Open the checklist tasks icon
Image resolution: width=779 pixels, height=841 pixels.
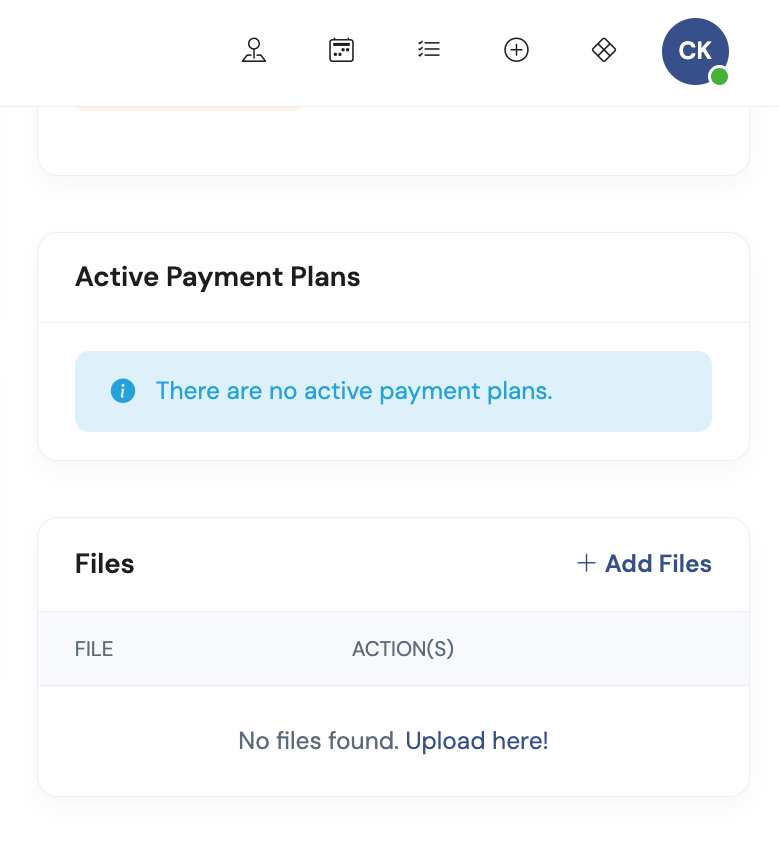coord(429,49)
